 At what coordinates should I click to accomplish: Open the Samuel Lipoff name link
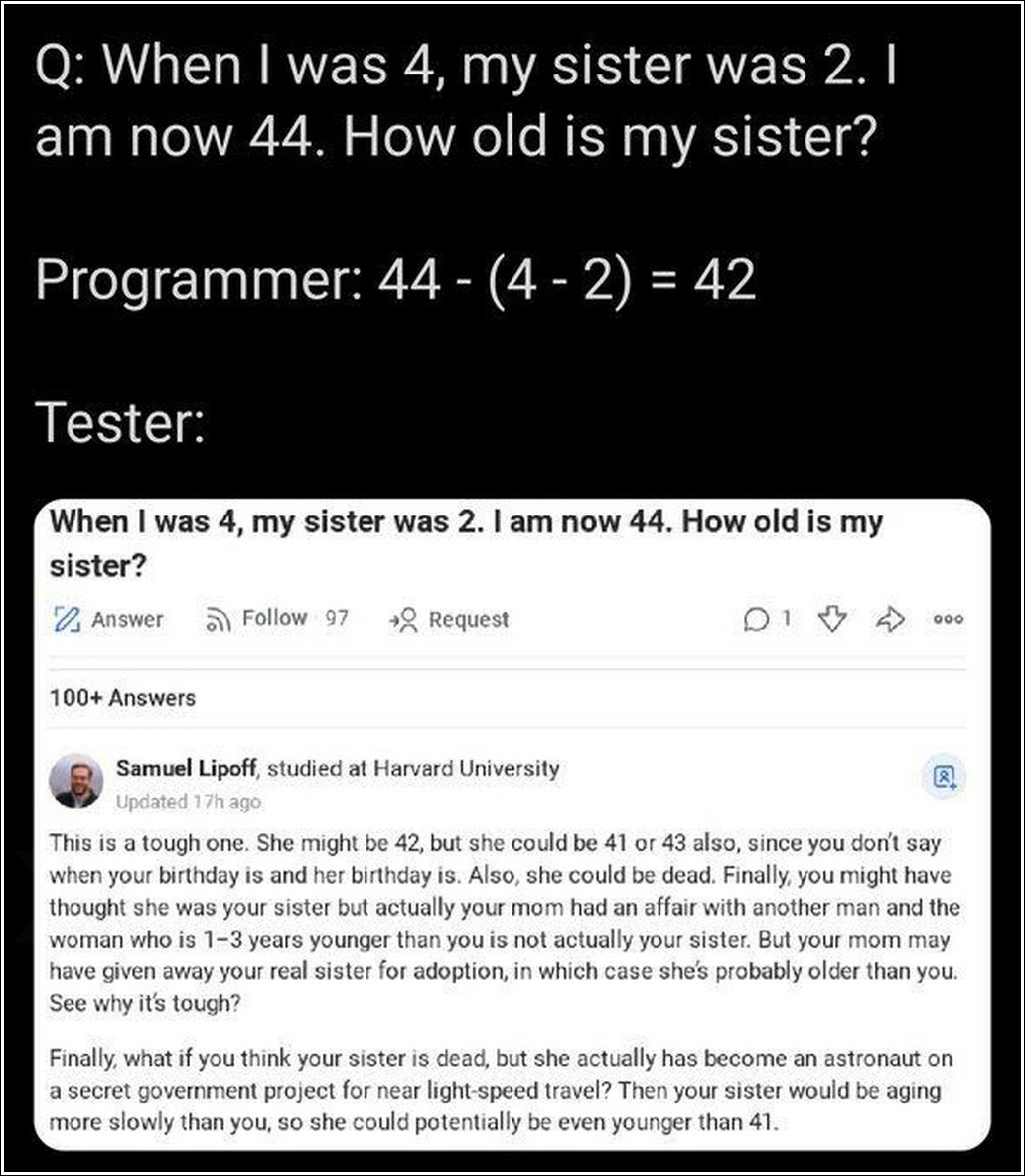188,768
